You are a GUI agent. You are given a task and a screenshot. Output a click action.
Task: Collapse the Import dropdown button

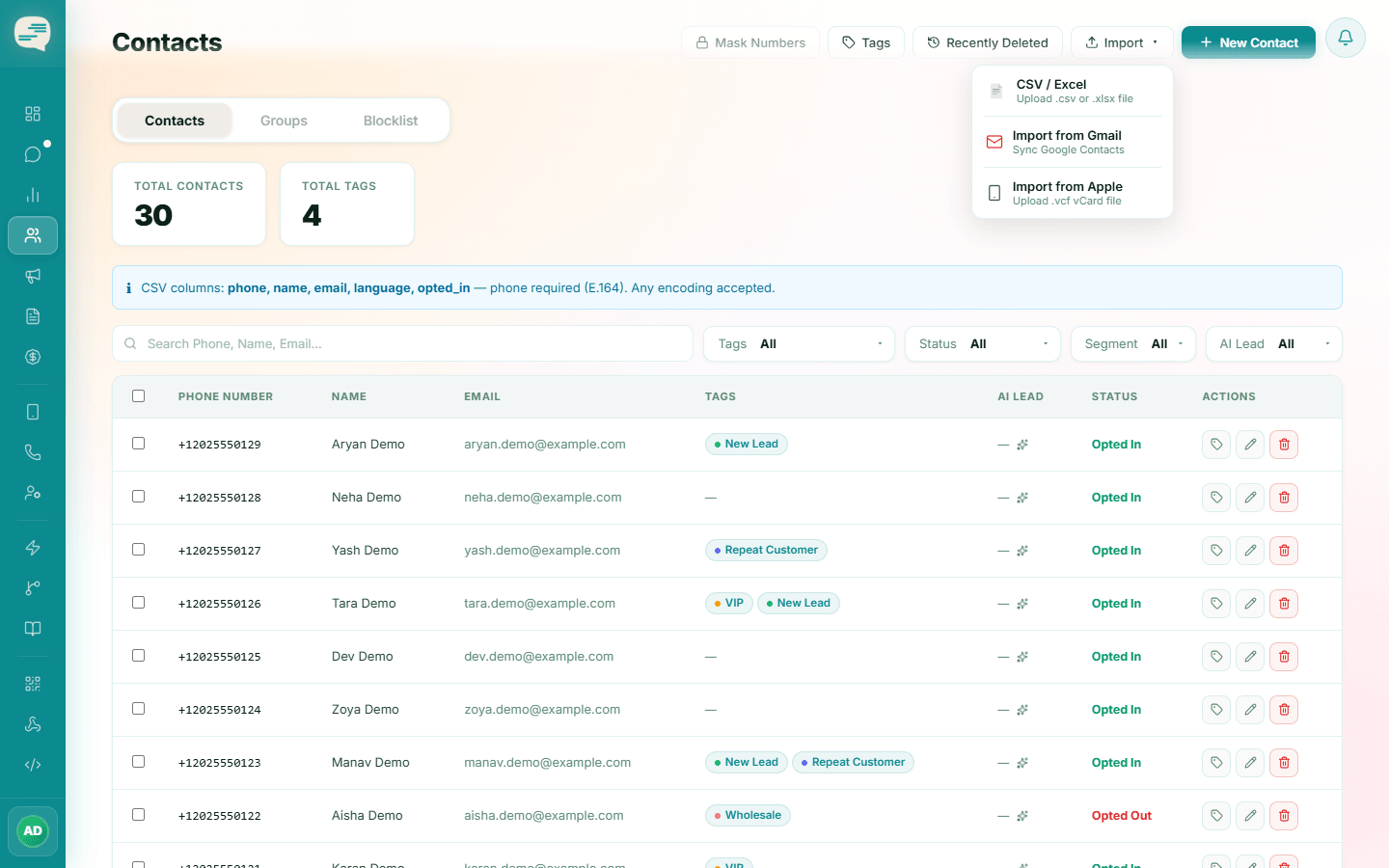point(1123,42)
